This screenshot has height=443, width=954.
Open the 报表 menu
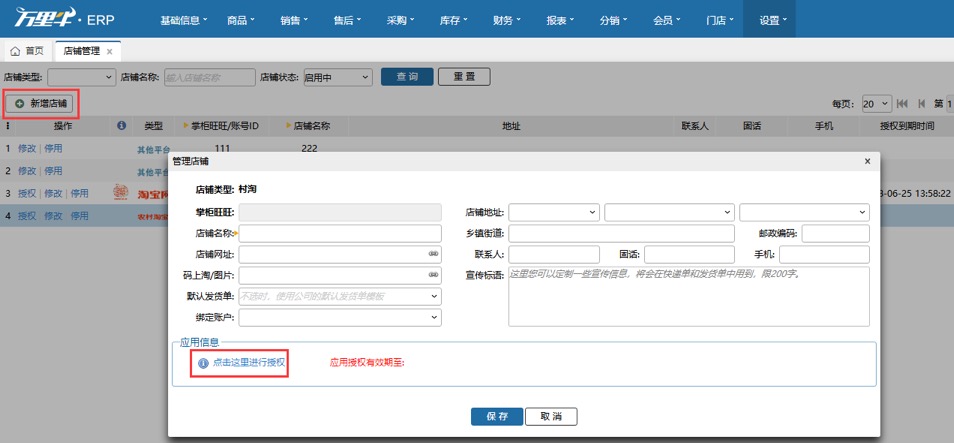coord(560,19)
